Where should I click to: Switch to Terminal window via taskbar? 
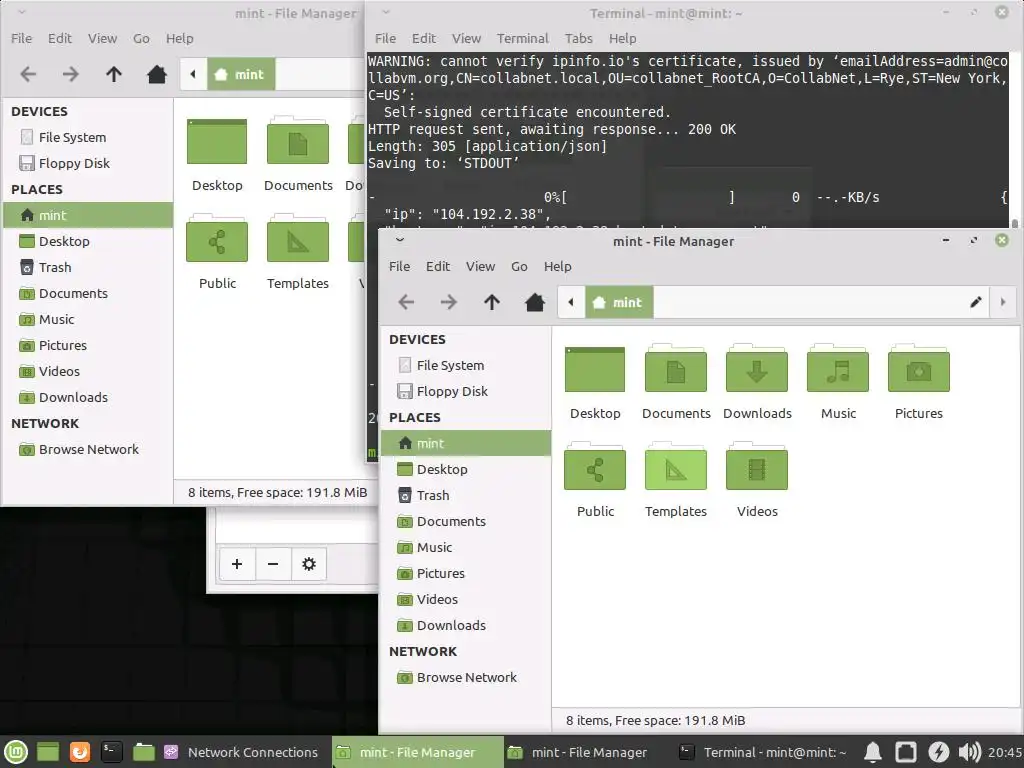point(762,752)
